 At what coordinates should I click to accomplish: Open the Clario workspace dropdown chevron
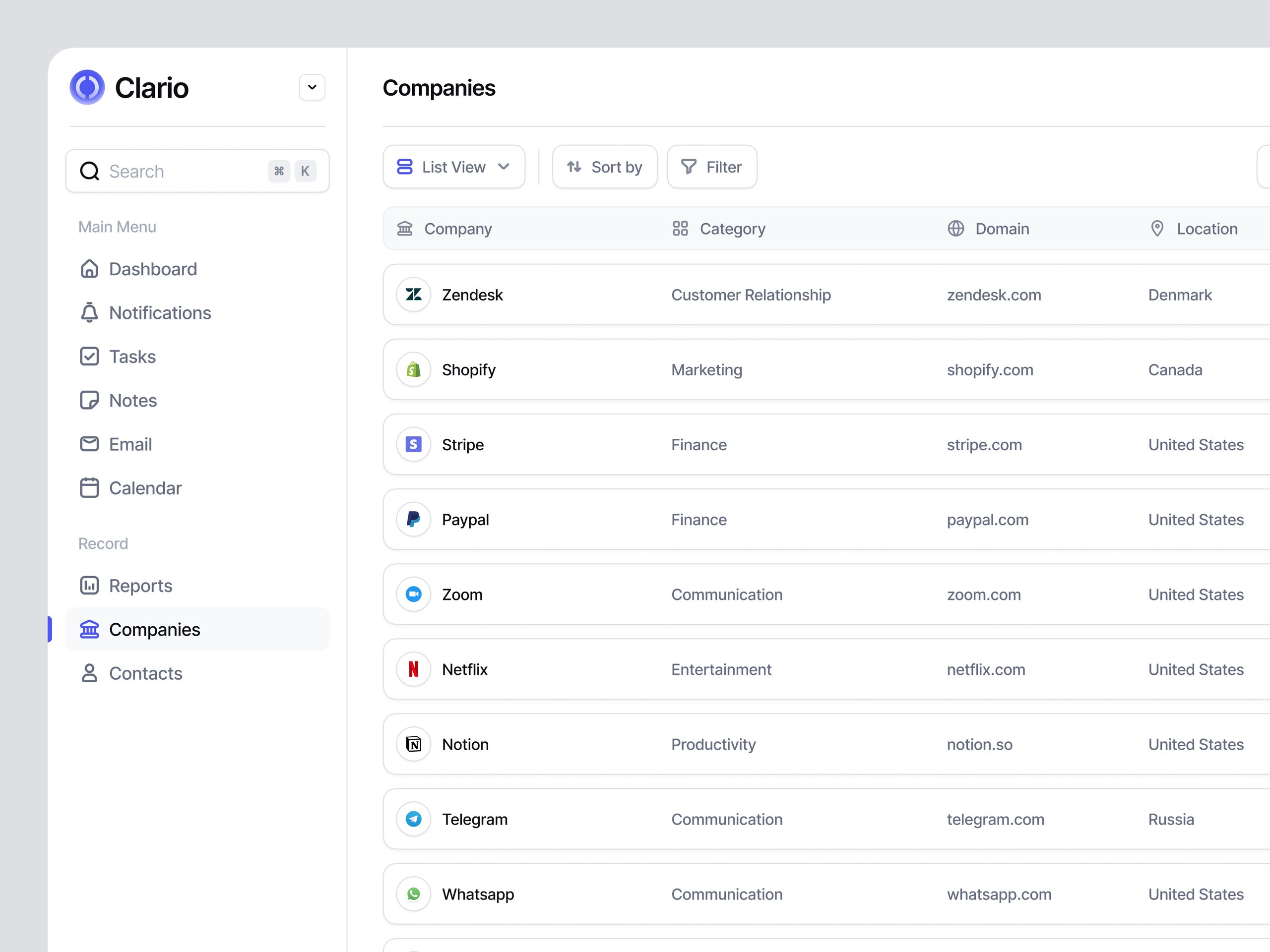point(312,87)
